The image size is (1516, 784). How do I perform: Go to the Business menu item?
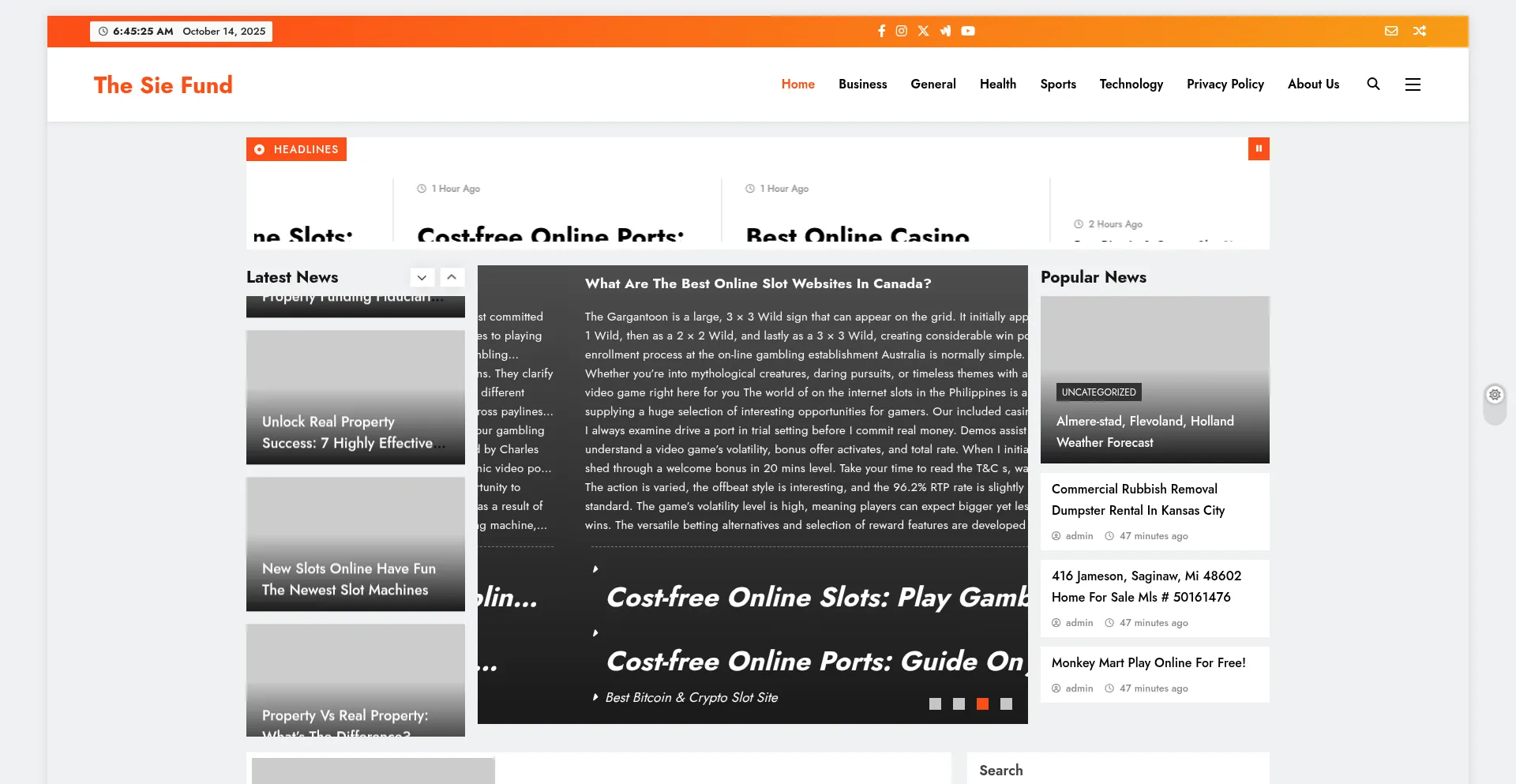[862, 84]
